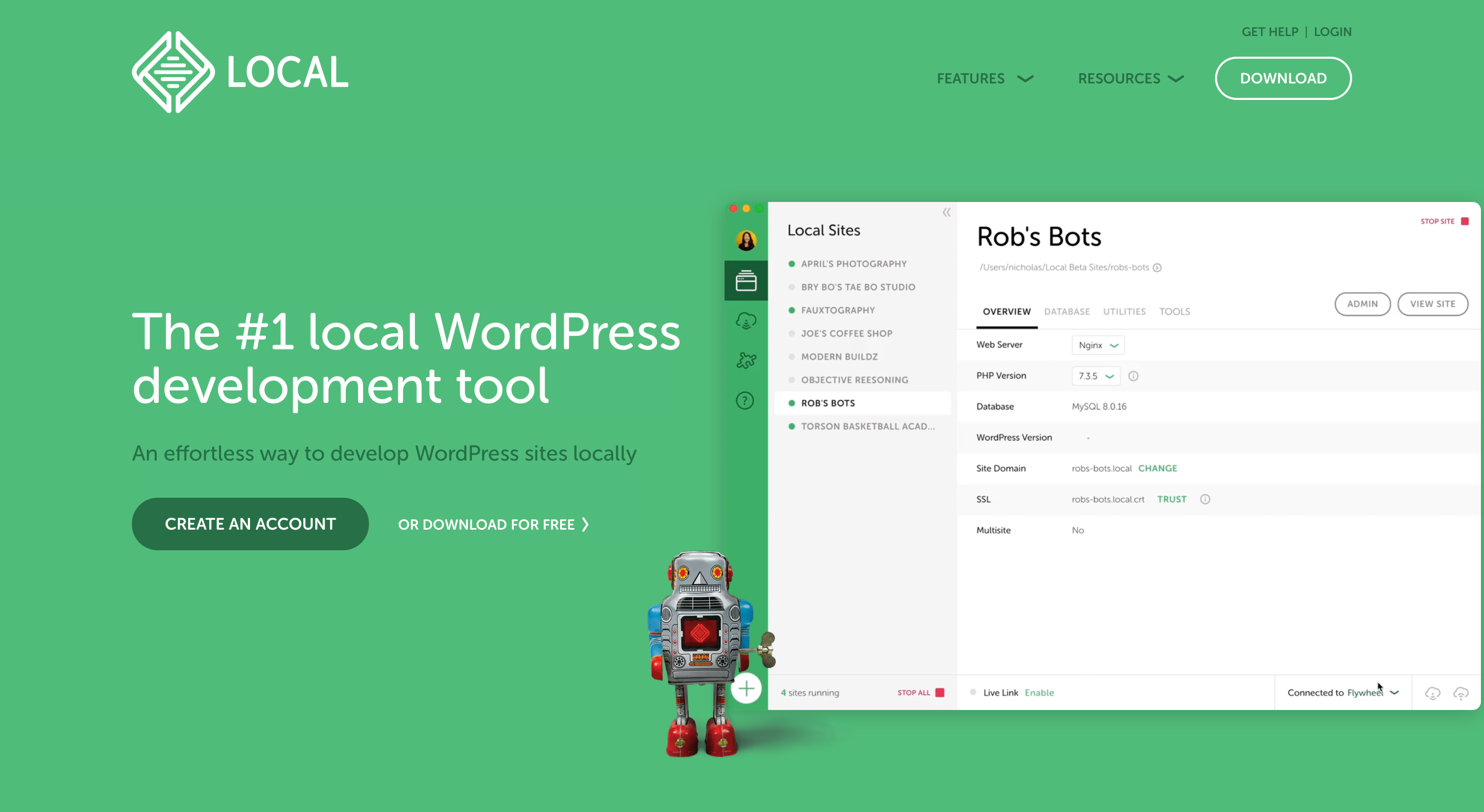Open the user avatar profile

[746, 240]
